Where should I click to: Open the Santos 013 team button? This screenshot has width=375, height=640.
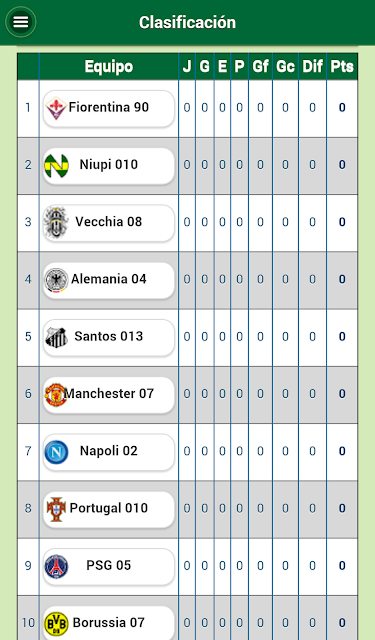click(109, 338)
